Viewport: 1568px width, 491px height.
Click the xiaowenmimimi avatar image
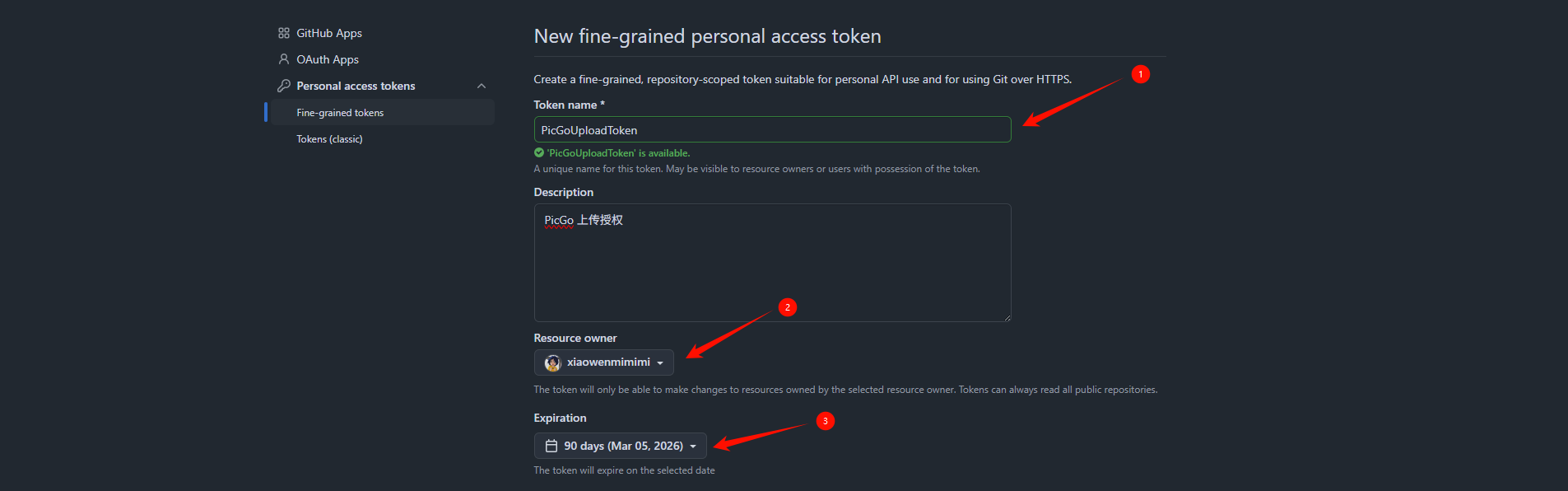point(553,362)
